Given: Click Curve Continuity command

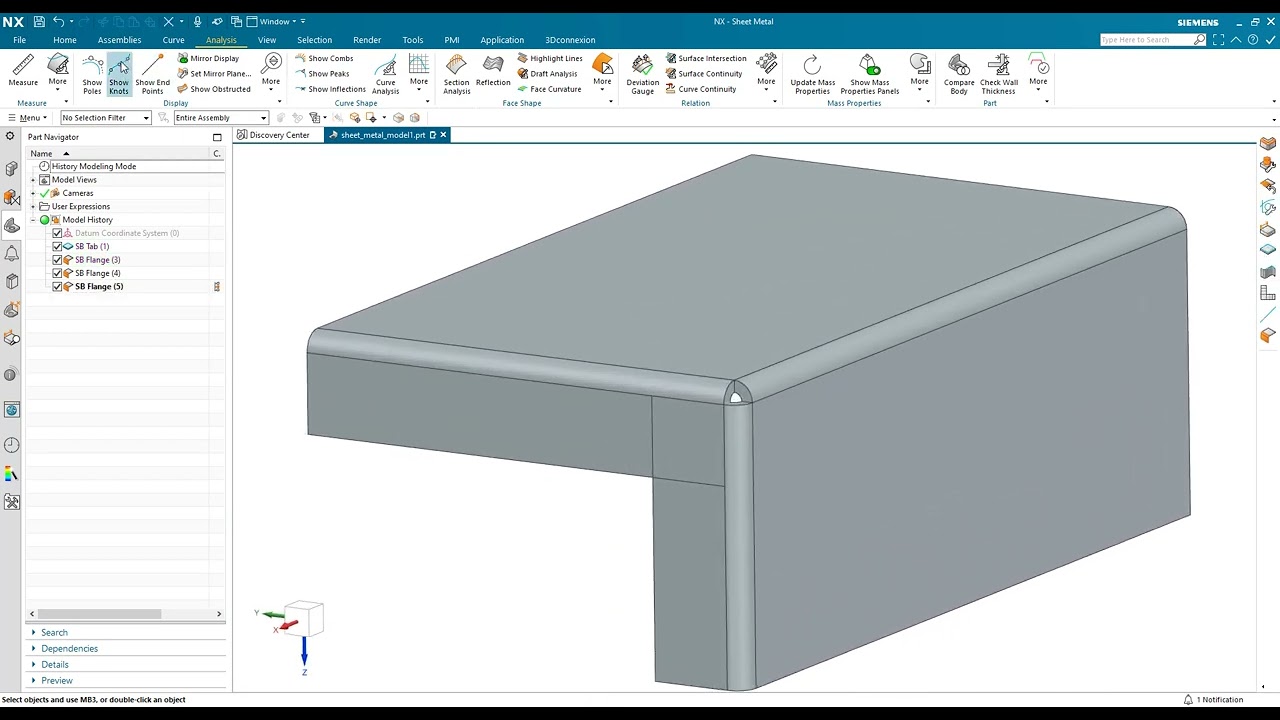Looking at the screenshot, I should (700, 89).
